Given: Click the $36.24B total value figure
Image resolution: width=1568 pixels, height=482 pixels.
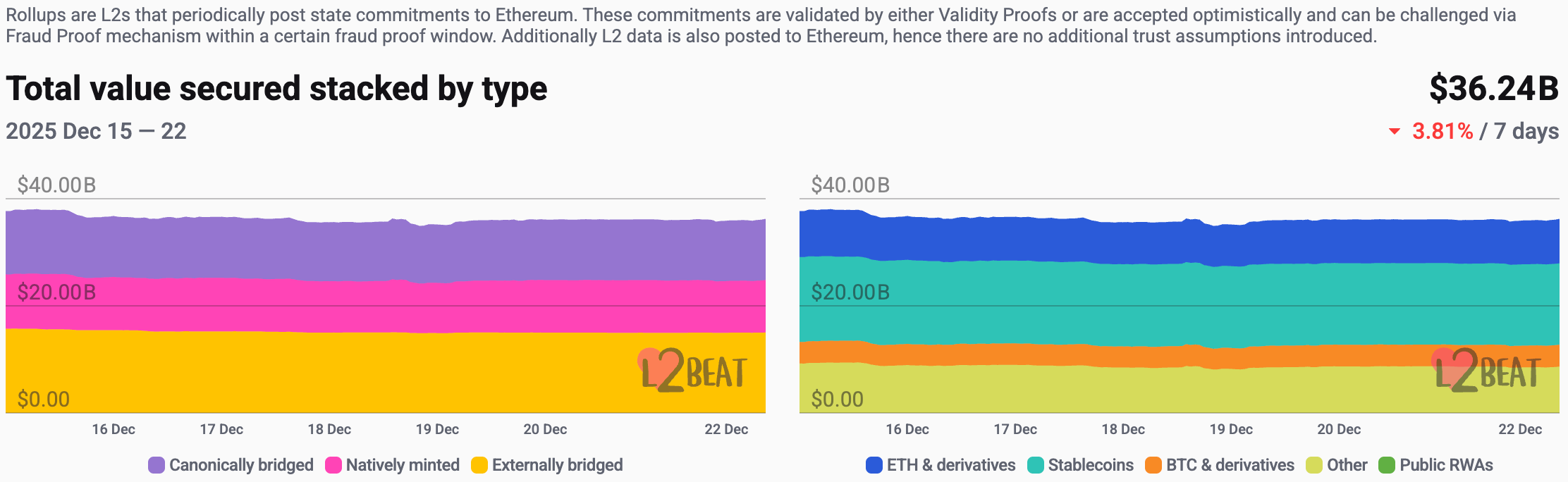Looking at the screenshot, I should (x=1493, y=89).
